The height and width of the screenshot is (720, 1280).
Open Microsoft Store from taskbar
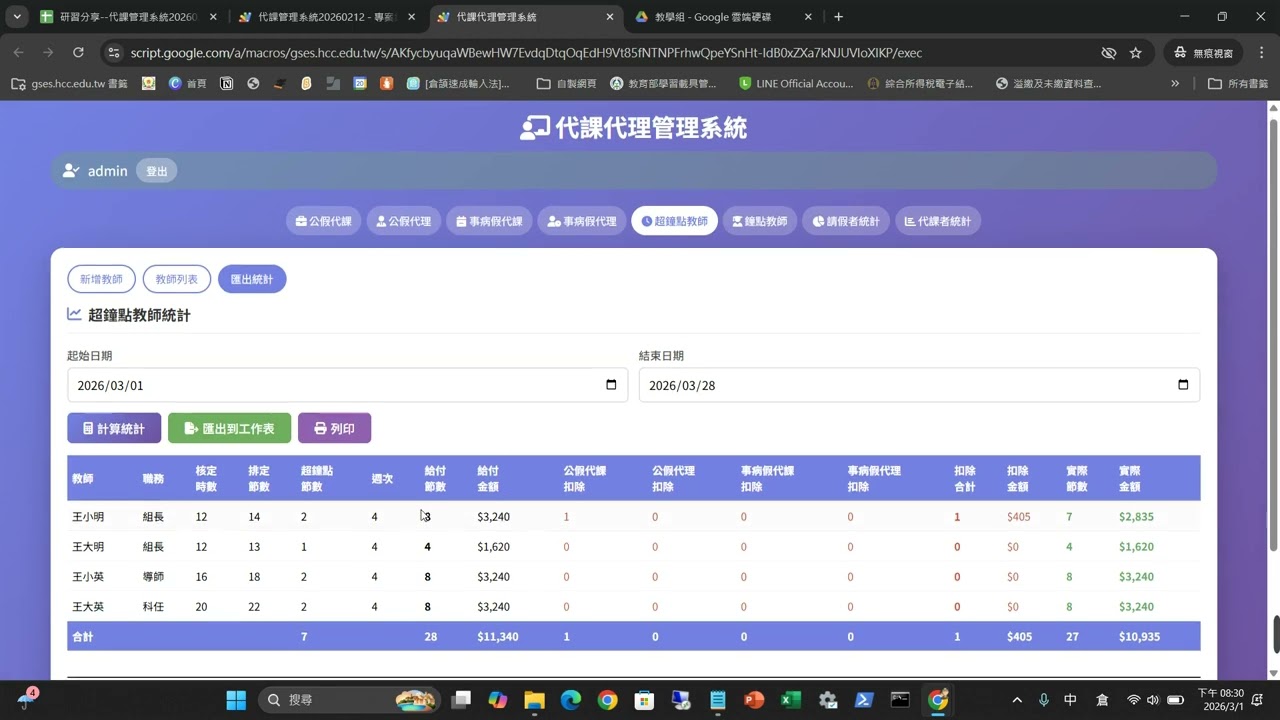pos(644,700)
